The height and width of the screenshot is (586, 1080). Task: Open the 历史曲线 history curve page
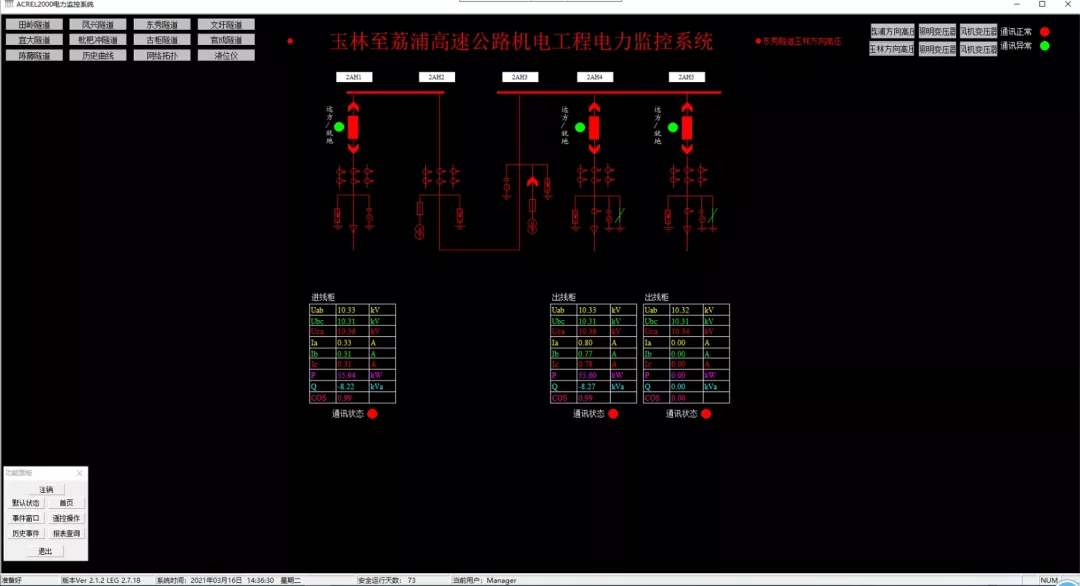pyautogui.click(x=98, y=55)
